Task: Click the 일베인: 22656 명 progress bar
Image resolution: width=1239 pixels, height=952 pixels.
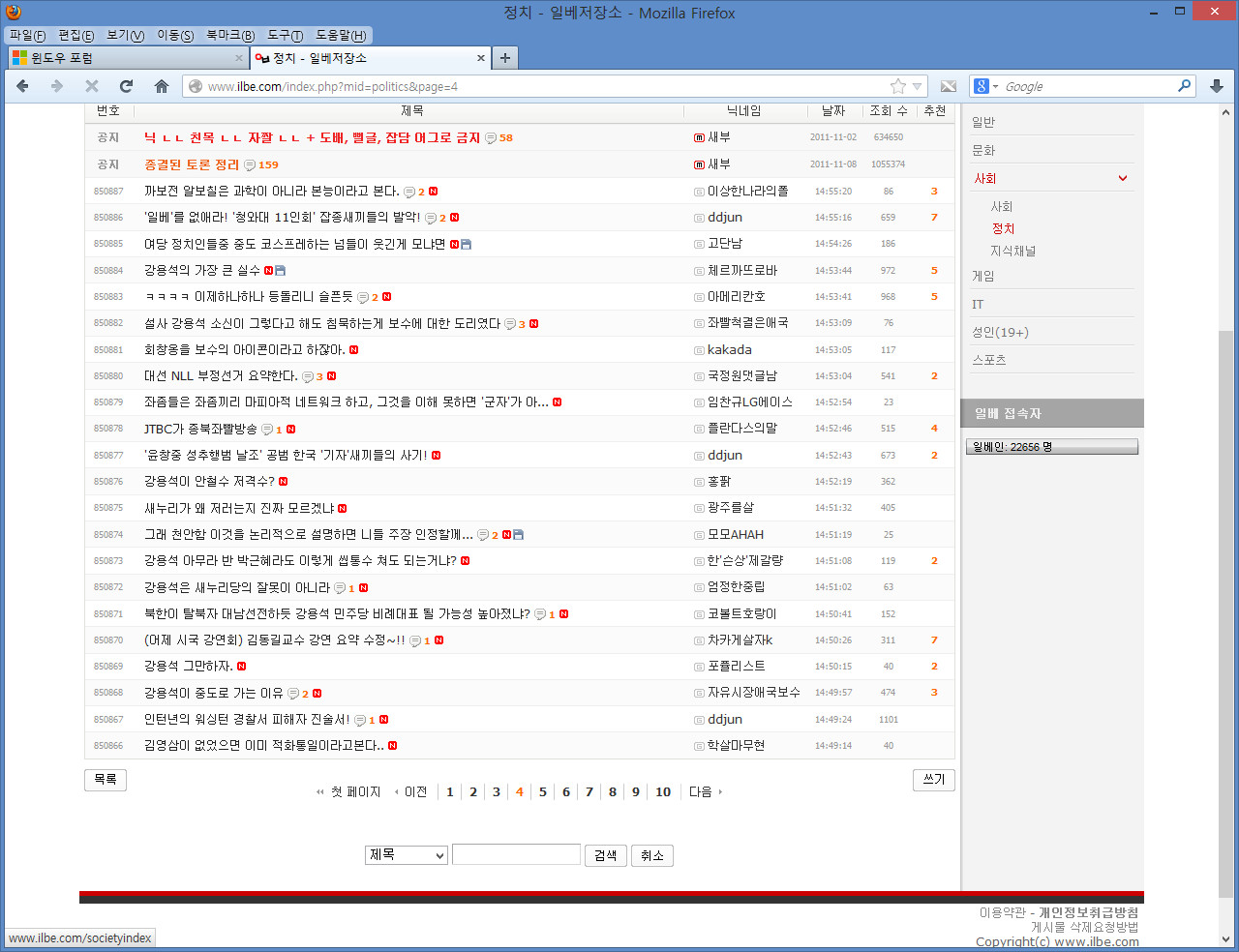Action: 1051,447
